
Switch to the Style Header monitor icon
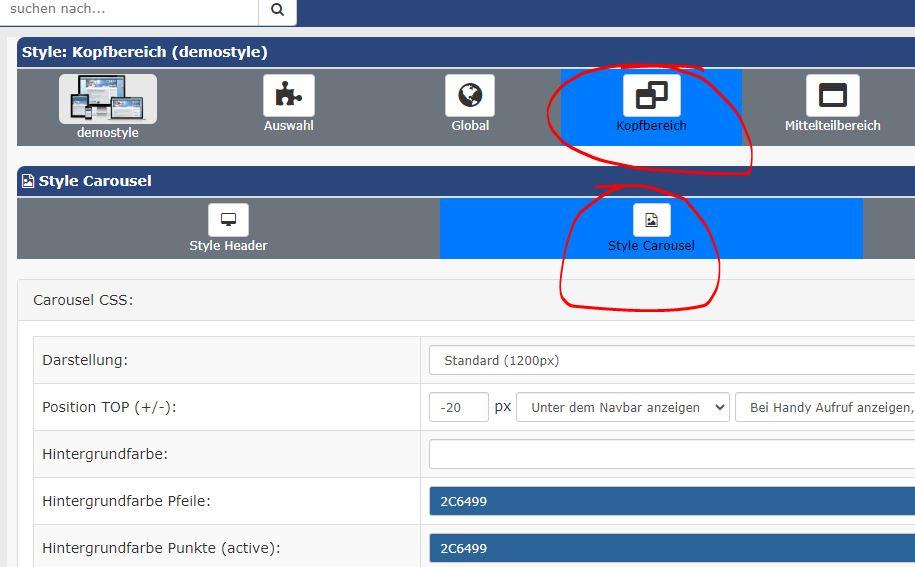point(228,220)
